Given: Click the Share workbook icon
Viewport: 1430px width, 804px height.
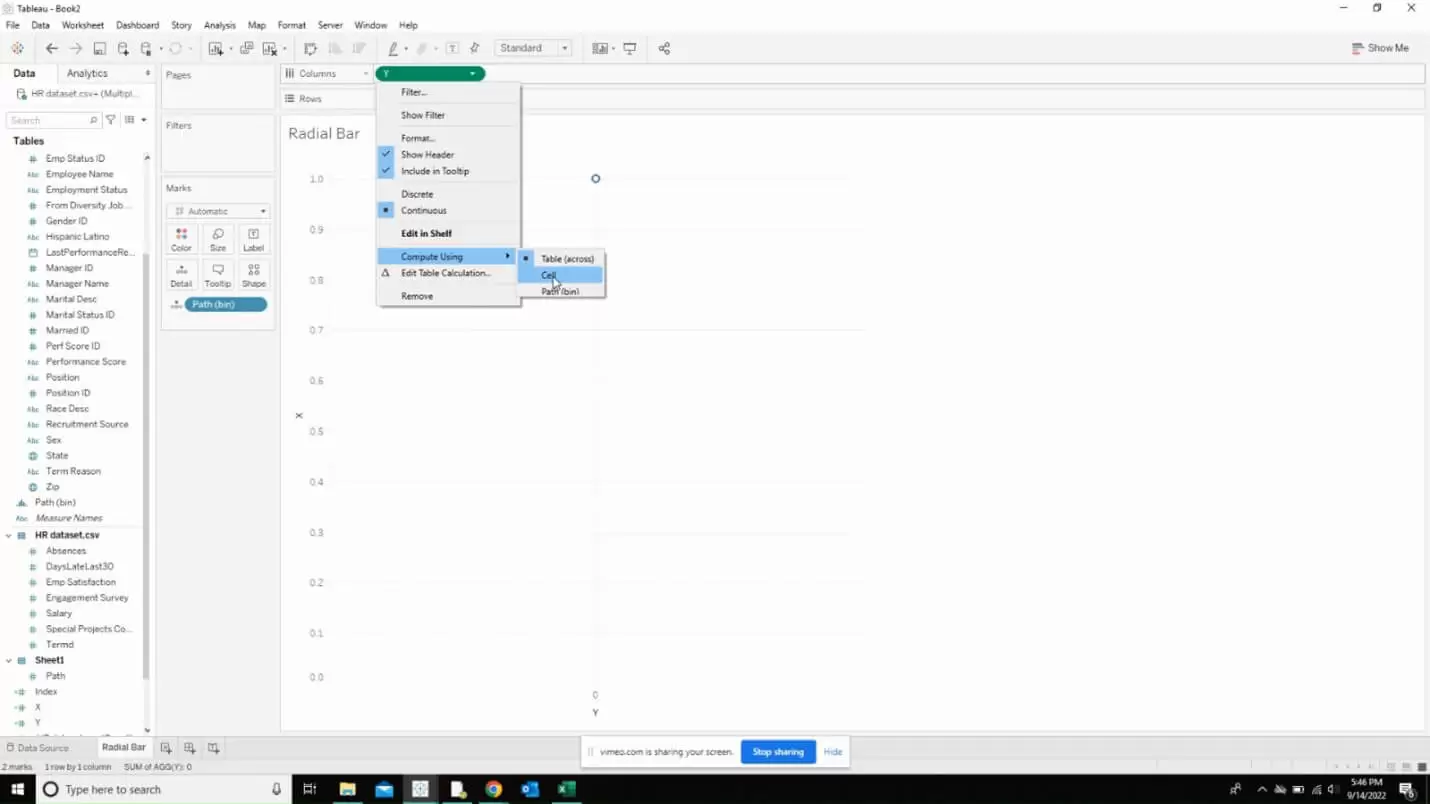Looking at the screenshot, I should pyautogui.click(x=664, y=48).
